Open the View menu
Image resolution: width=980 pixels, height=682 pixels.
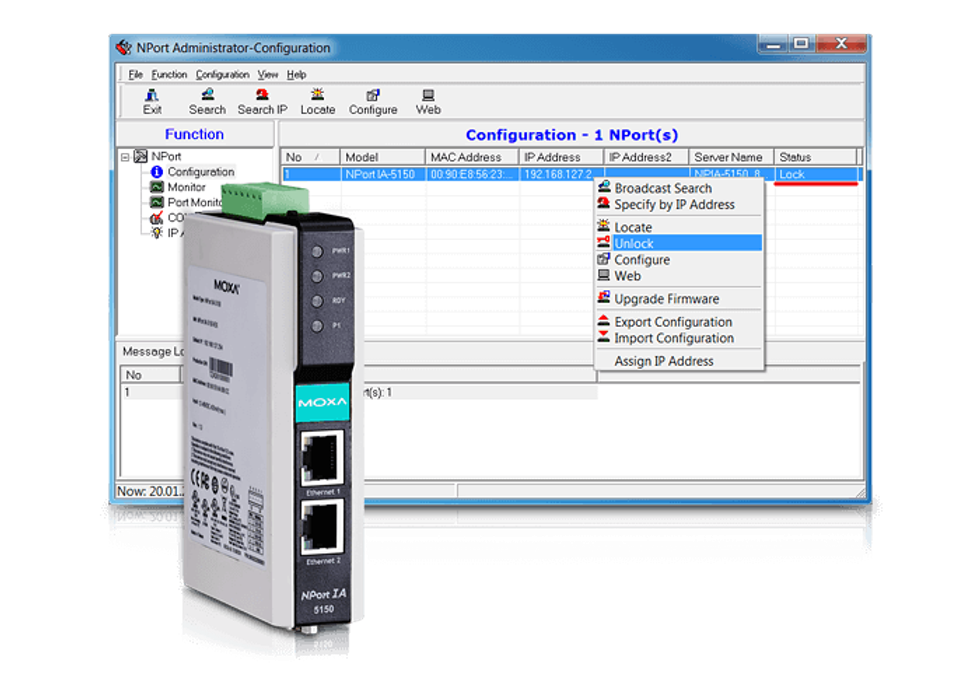point(268,74)
